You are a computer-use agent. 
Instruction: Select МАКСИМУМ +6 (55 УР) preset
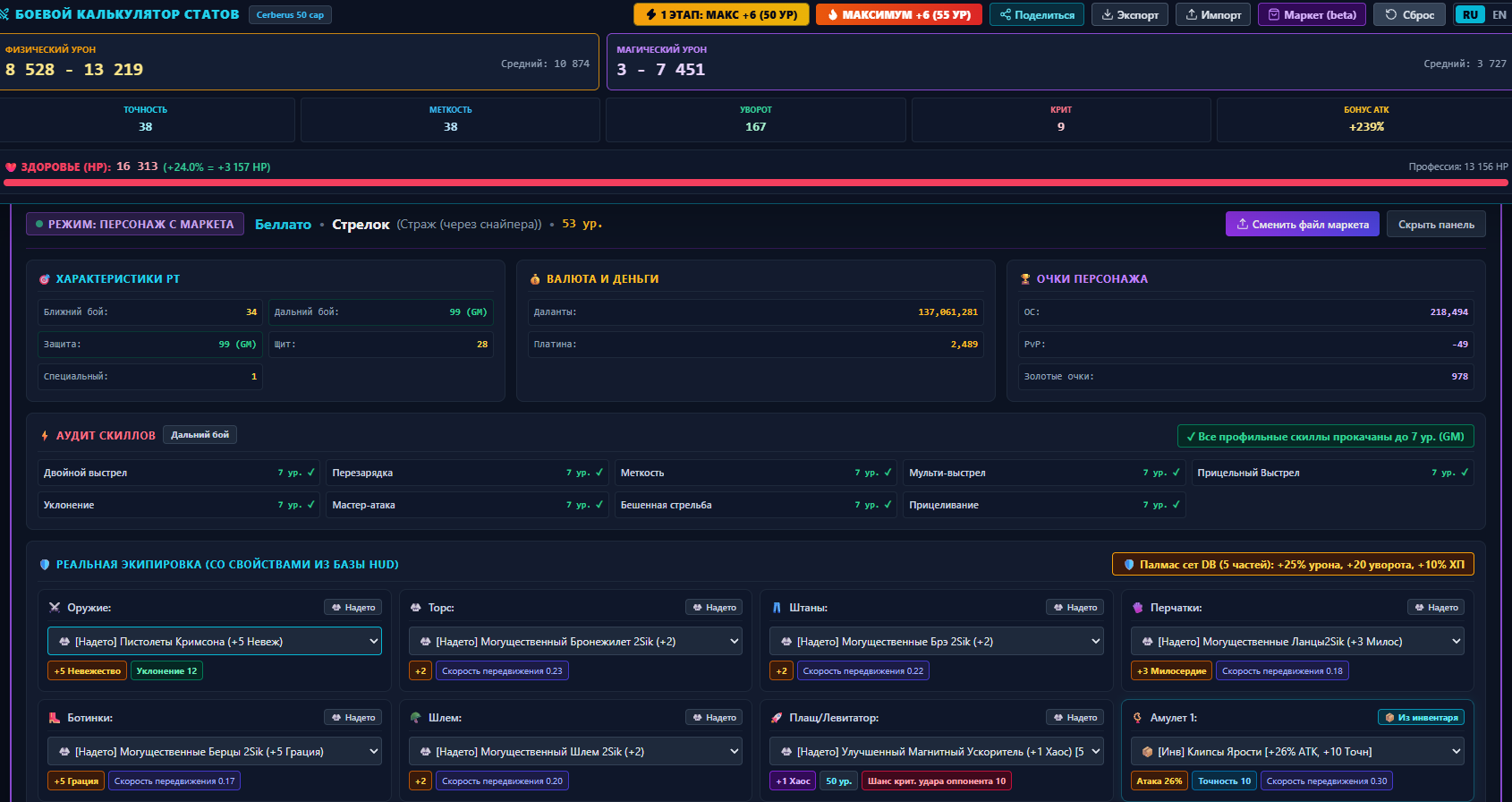click(899, 14)
